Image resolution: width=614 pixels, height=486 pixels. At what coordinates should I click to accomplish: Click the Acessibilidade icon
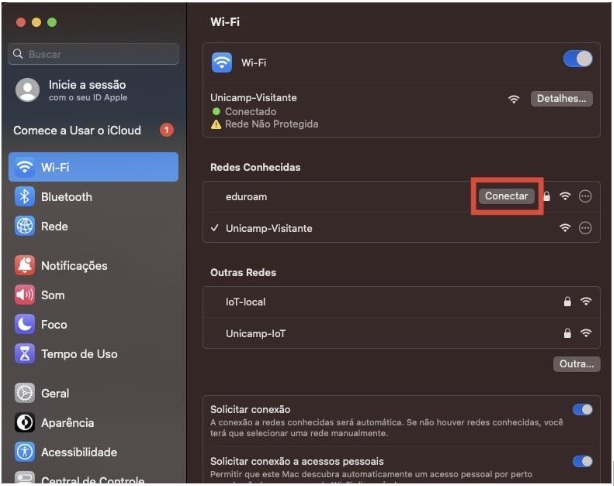(x=24, y=452)
